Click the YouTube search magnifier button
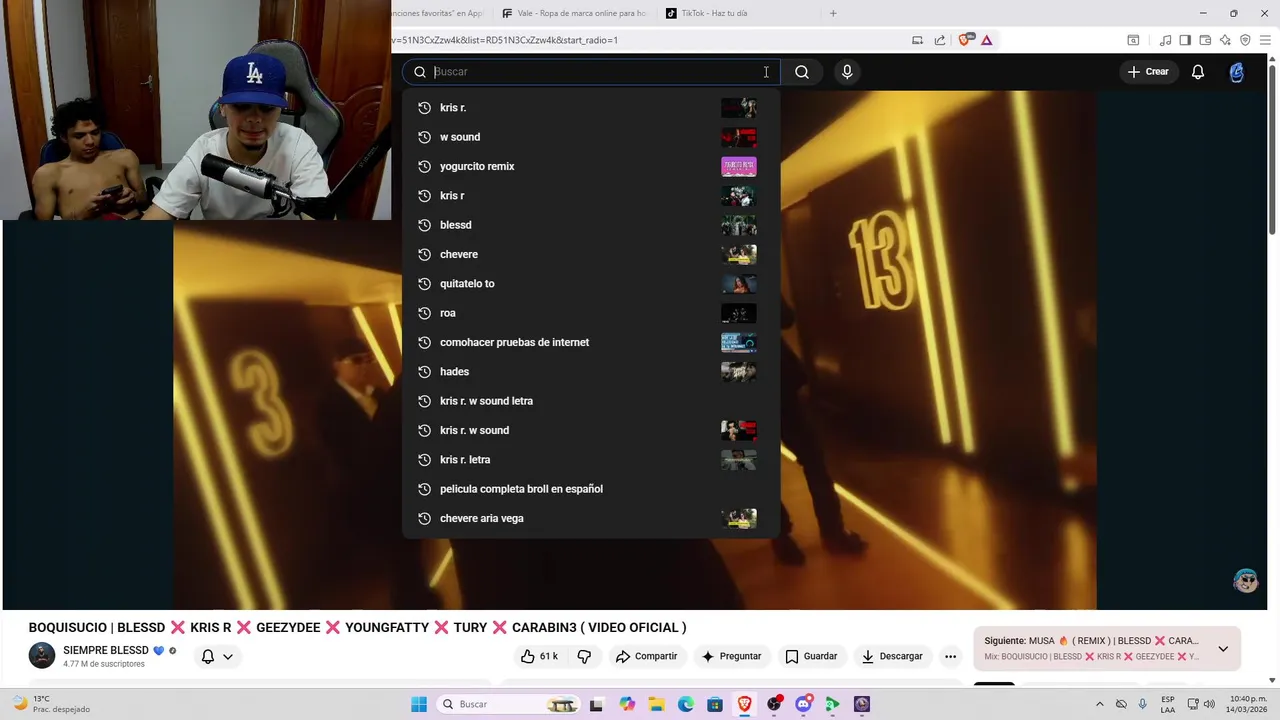The height and width of the screenshot is (720, 1280). pos(802,72)
